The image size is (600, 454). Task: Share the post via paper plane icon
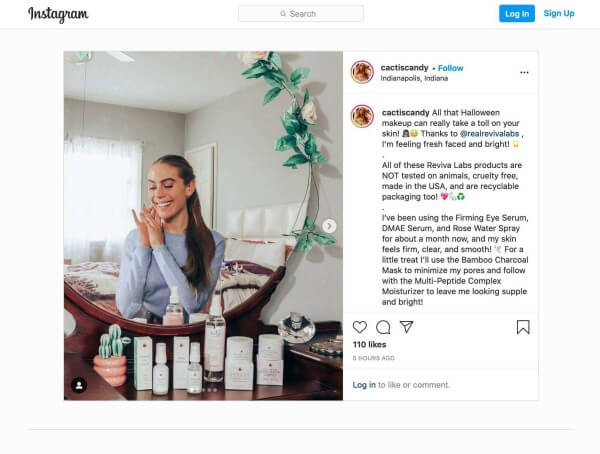[406, 327]
